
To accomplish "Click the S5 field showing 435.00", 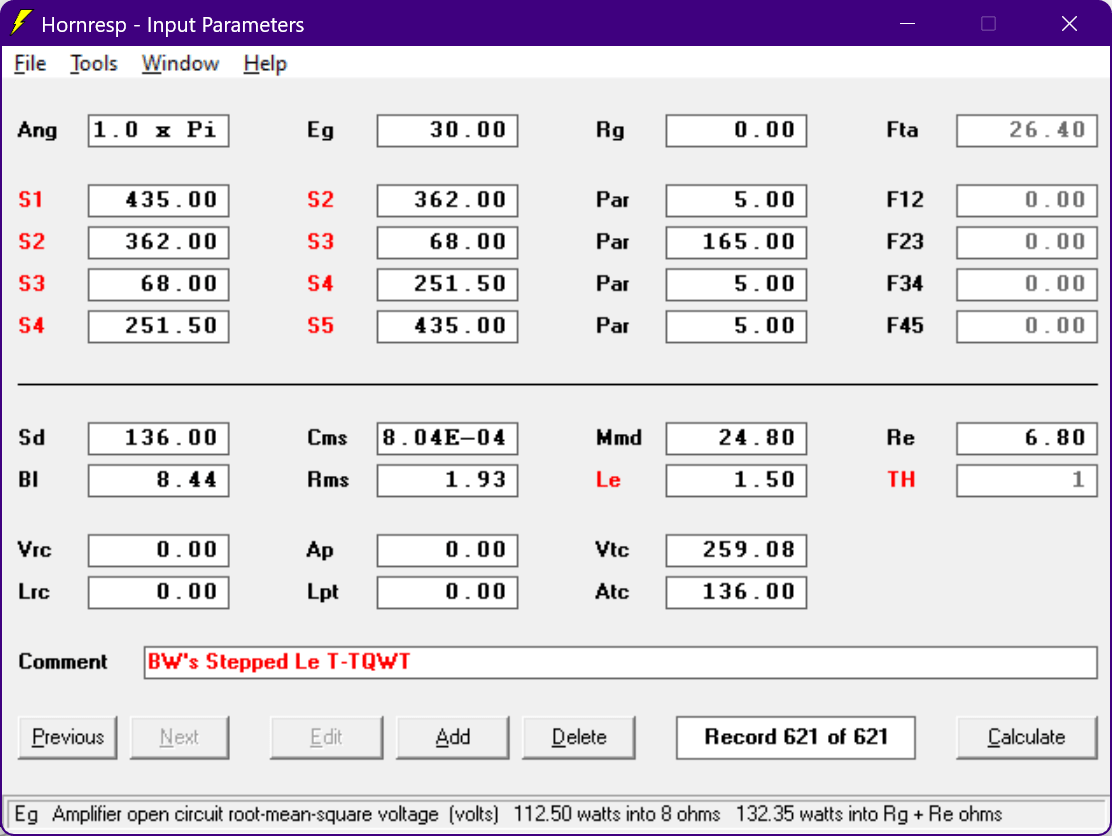I will 447,326.
